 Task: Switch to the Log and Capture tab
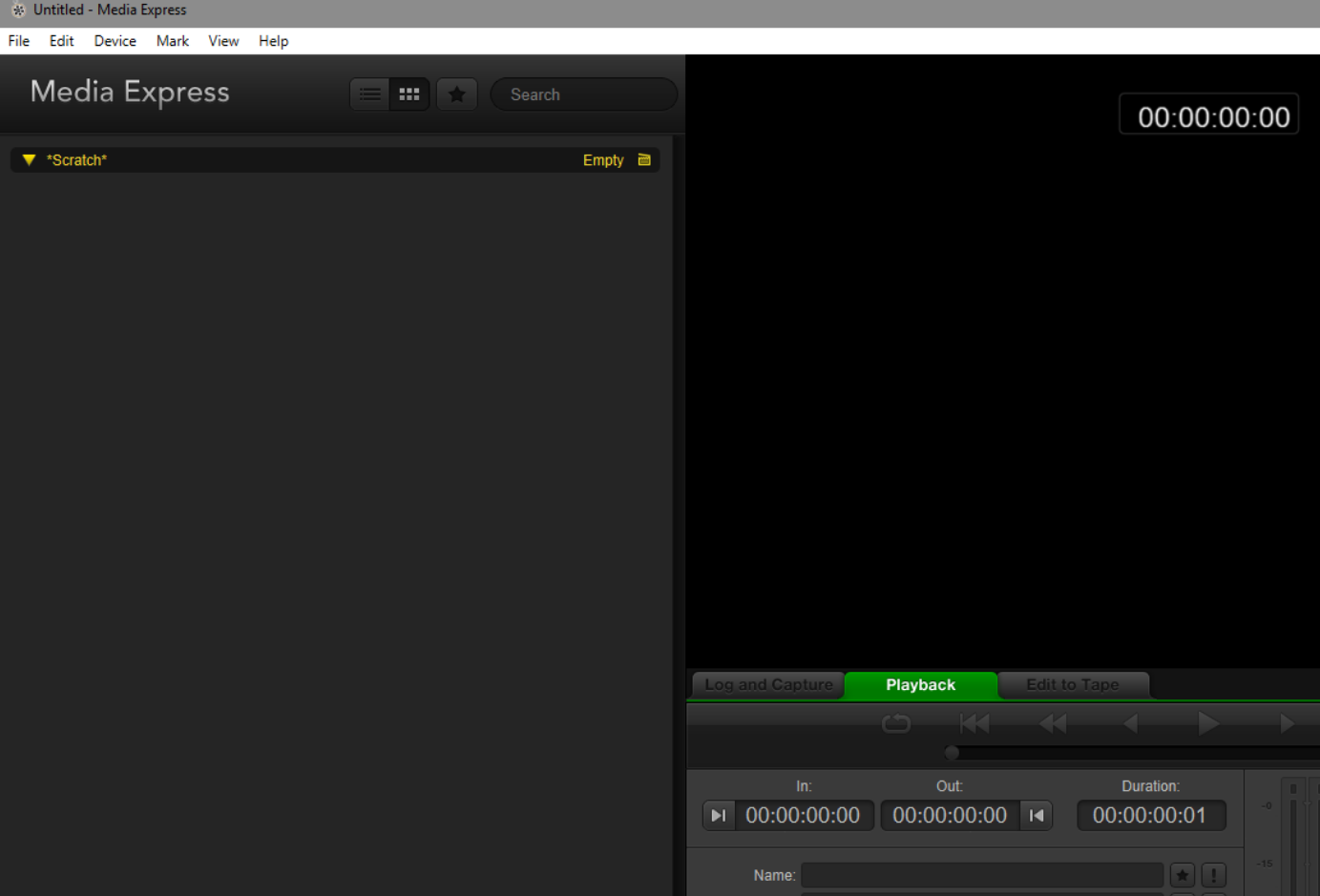[x=766, y=684]
